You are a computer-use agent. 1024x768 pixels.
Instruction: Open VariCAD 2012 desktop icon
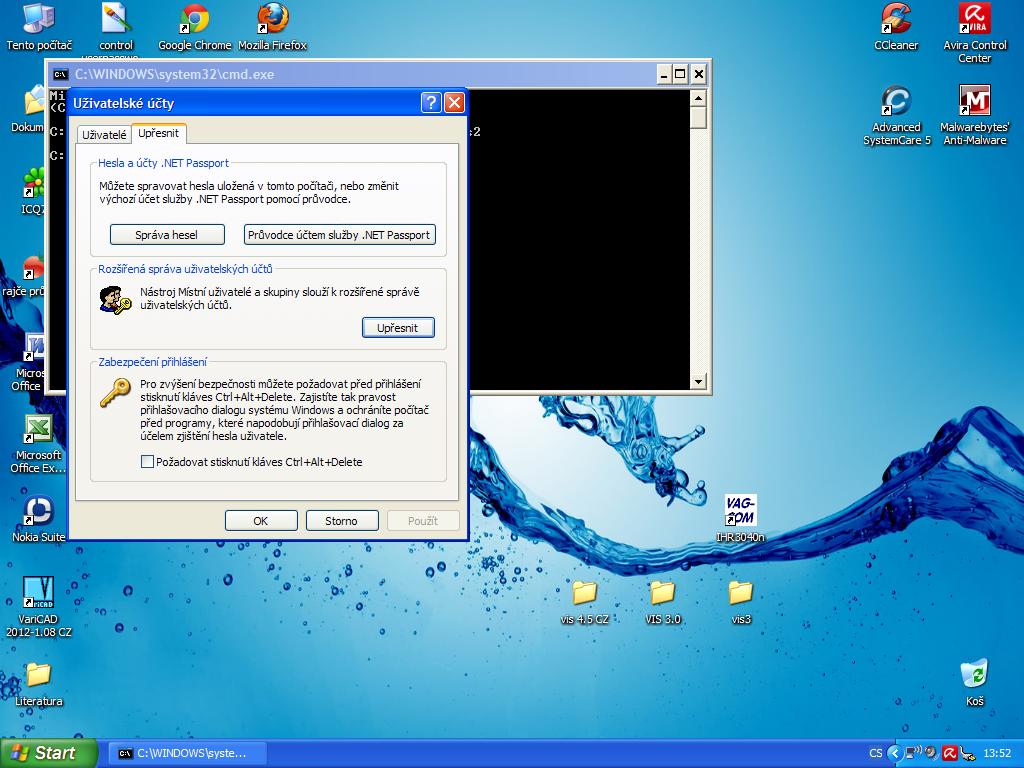[38, 593]
